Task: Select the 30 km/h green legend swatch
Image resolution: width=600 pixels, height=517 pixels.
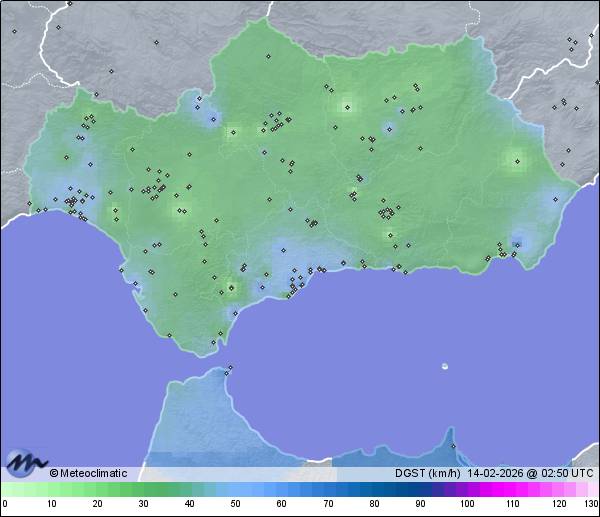Action: coord(143,489)
